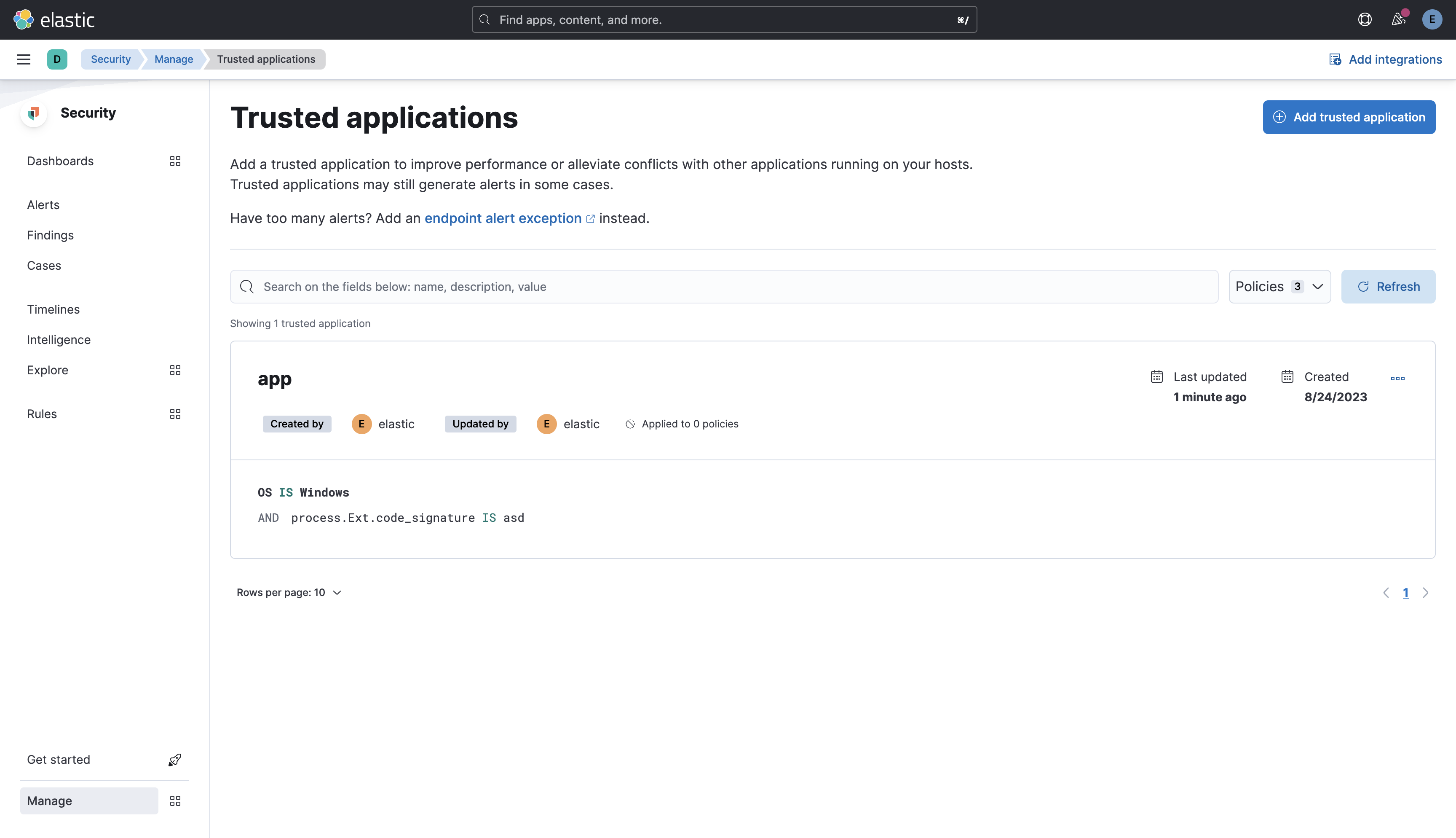Change Rows per page dropdown

pos(289,592)
